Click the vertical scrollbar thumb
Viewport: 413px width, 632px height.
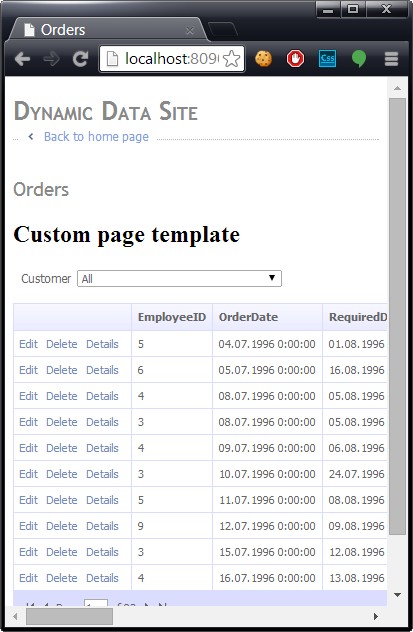coord(397,316)
